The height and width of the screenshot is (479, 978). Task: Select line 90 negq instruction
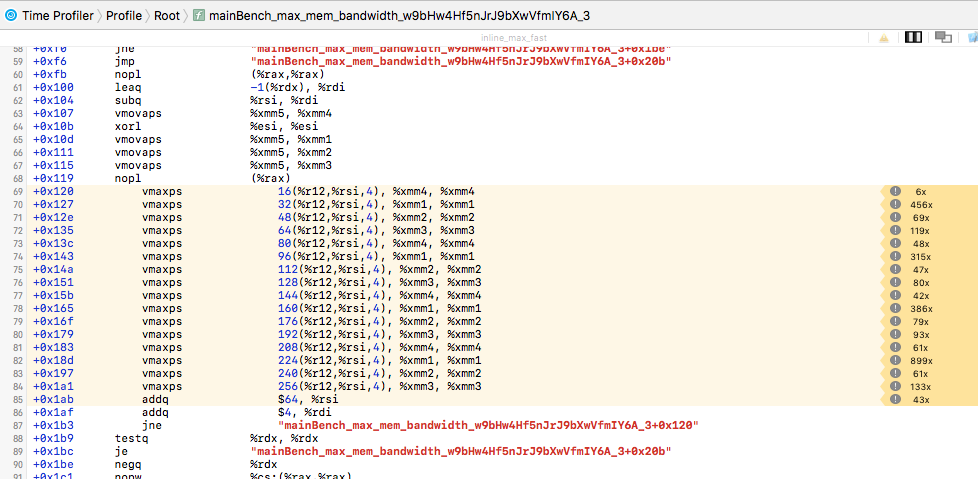(x=128, y=465)
